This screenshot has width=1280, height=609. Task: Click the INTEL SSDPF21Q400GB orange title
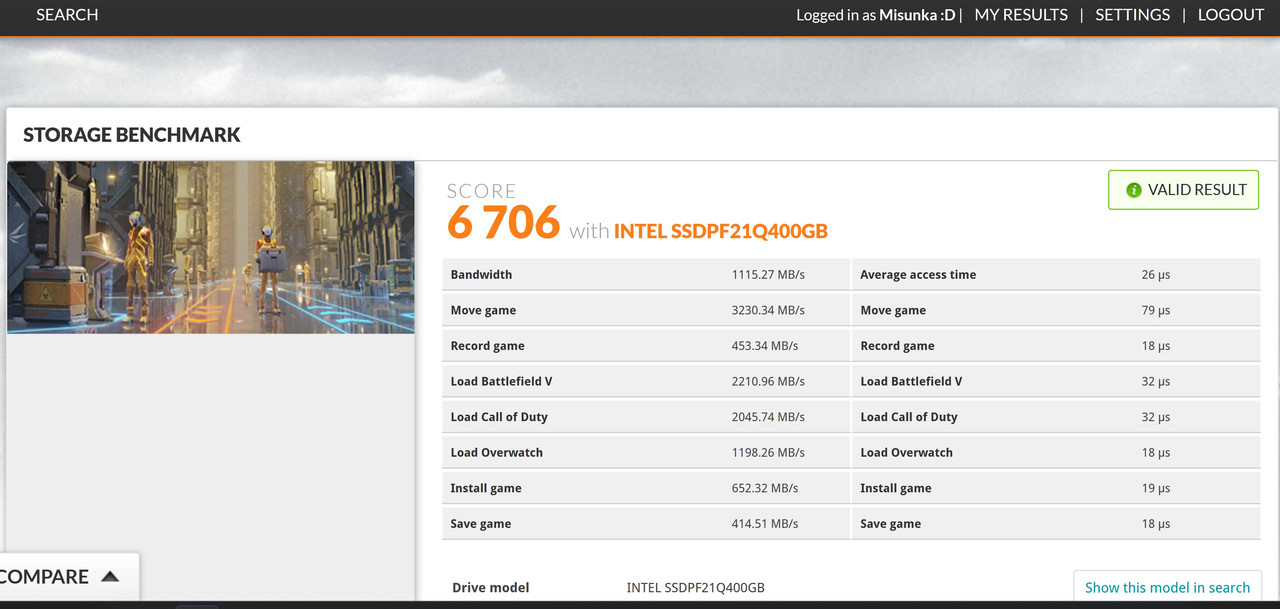point(721,231)
